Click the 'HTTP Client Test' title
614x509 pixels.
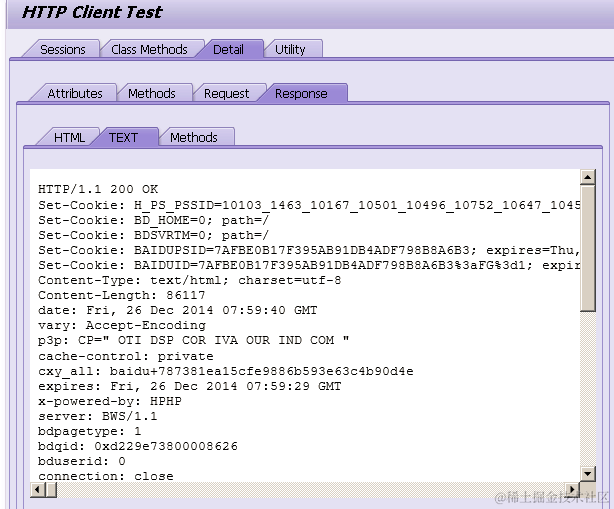coord(92,12)
